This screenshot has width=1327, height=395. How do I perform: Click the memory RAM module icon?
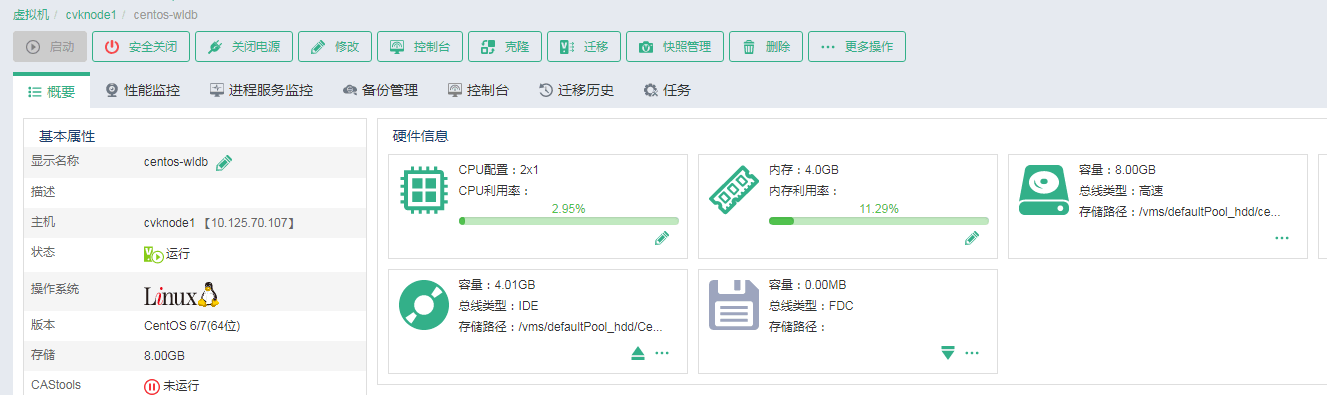pos(734,190)
